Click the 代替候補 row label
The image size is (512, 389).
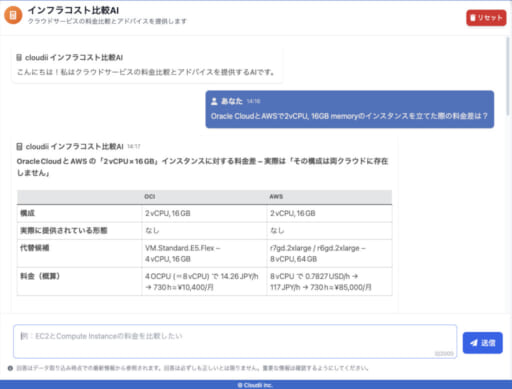click(x=35, y=248)
